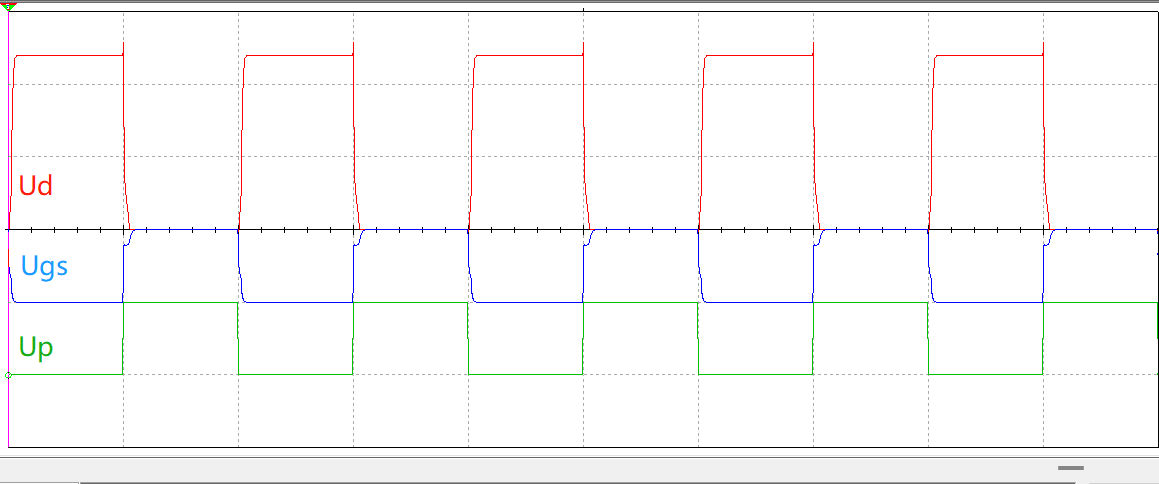The image size is (1159, 484).
Task: Click the last Up high-level plateau at right edge
Action: point(1100,302)
